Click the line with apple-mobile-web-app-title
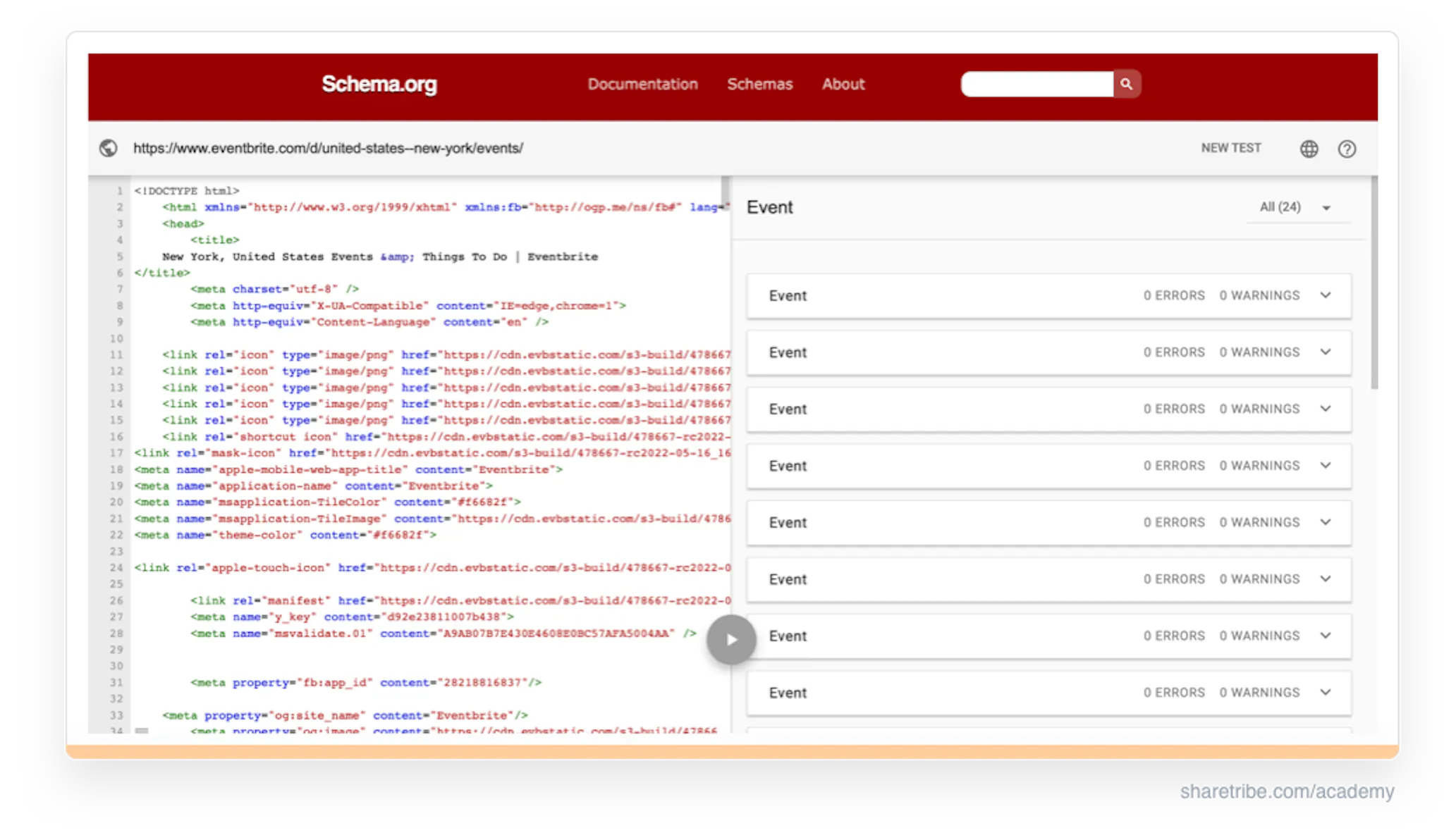 click(x=348, y=469)
